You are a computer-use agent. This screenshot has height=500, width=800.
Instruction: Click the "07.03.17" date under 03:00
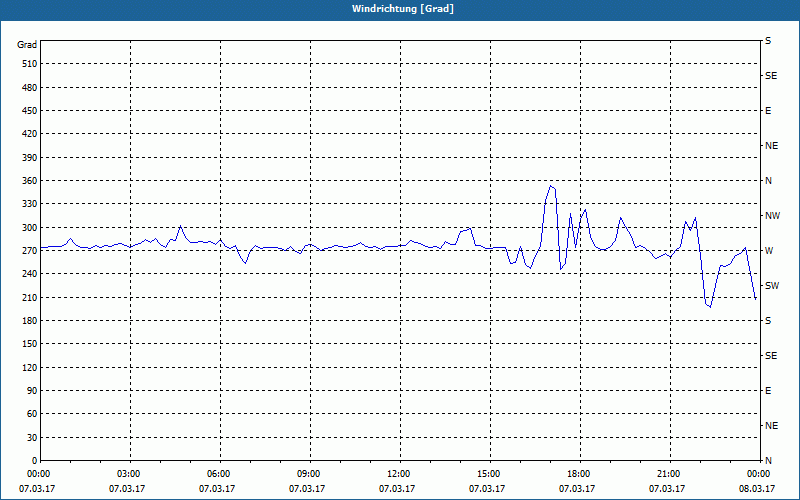(x=127, y=489)
